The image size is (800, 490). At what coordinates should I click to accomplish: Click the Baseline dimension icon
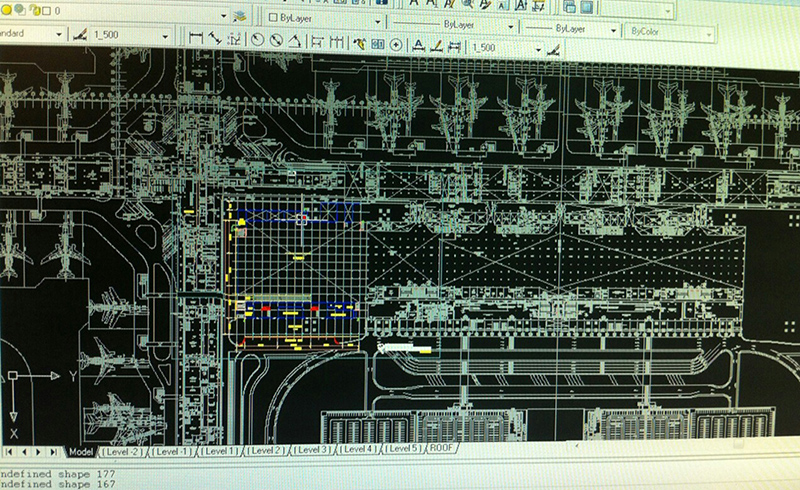click(x=317, y=42)
